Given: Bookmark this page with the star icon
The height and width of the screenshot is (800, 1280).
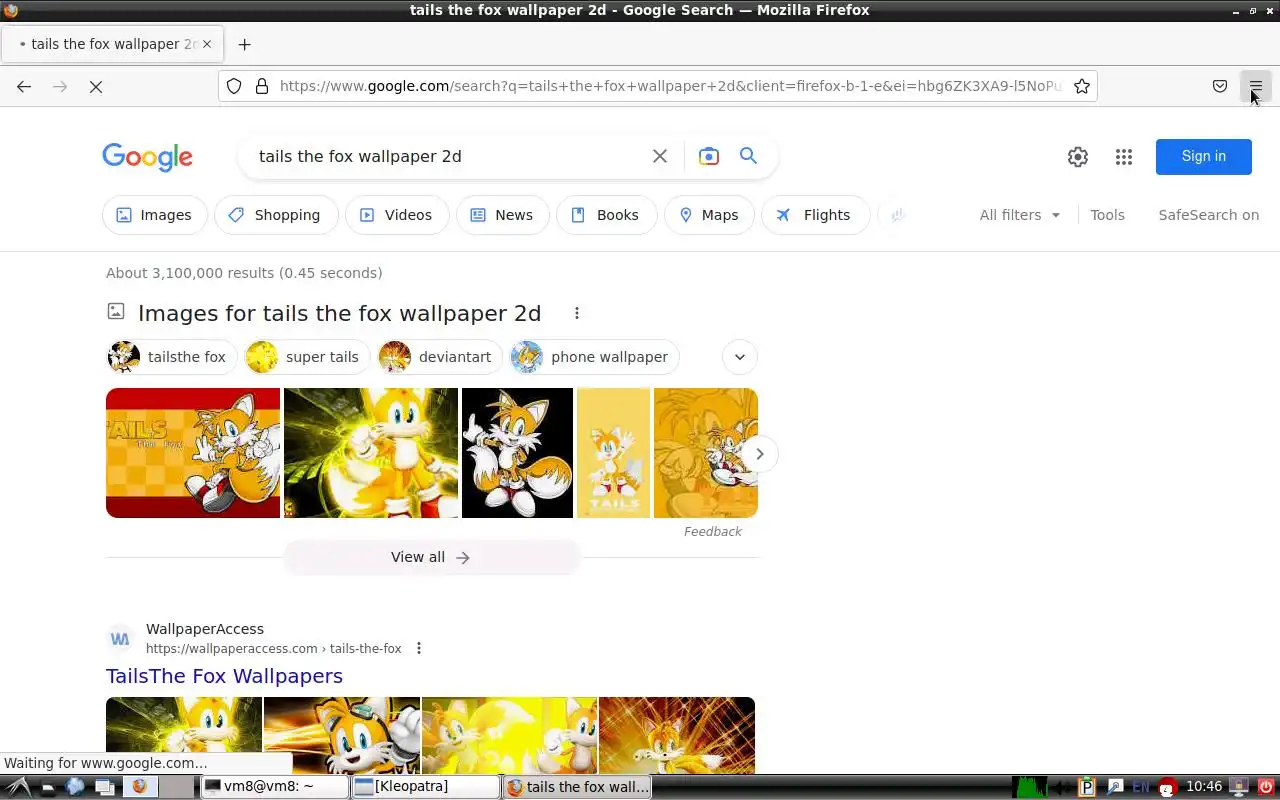Looking at the screenshot, I should pyautogui.click(x=1082, y=86).
